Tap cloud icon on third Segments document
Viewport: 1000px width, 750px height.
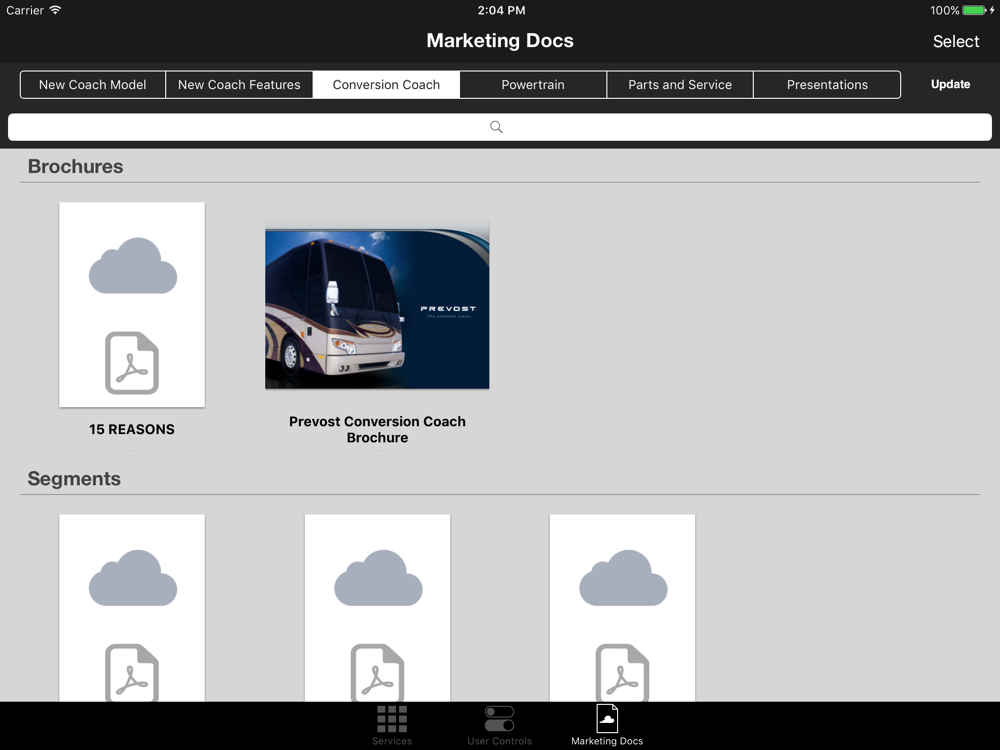pyautogui.click(x=623, y=578)
